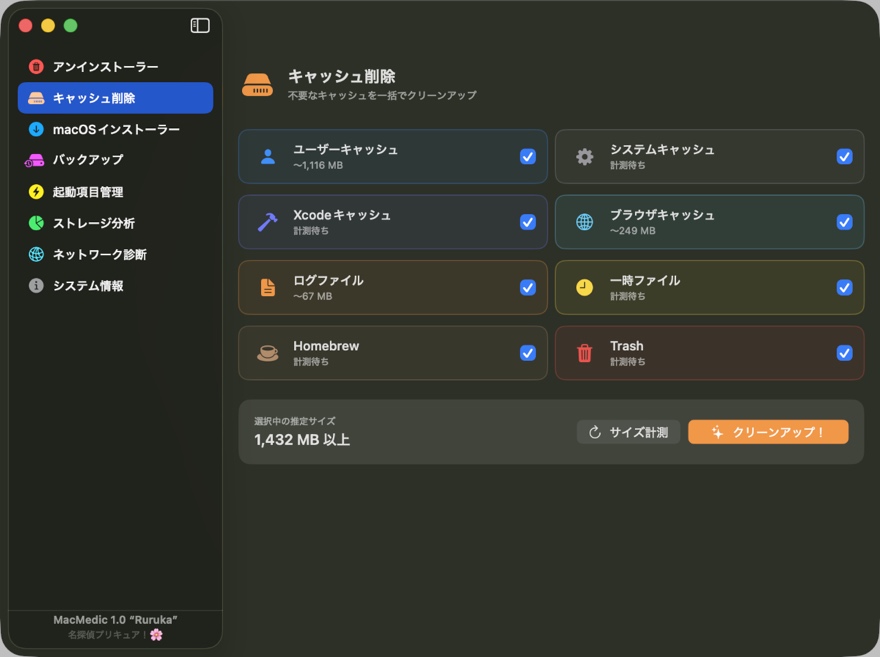The height and width of the screenshot is (657, 880).
Task: Click the macOSインストーラー download arrow icon
Action: [x=36, y=129]
